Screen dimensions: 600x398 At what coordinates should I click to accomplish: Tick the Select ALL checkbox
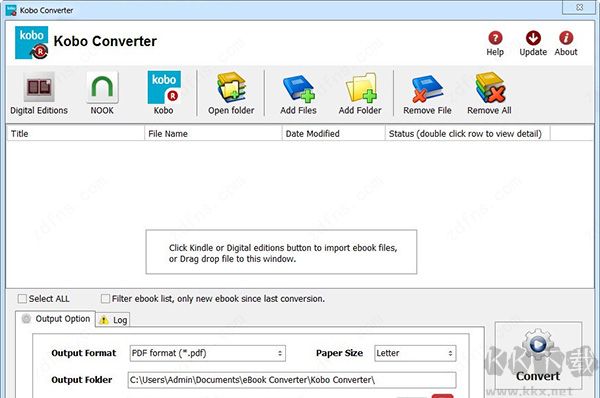(x=23, y=298)
